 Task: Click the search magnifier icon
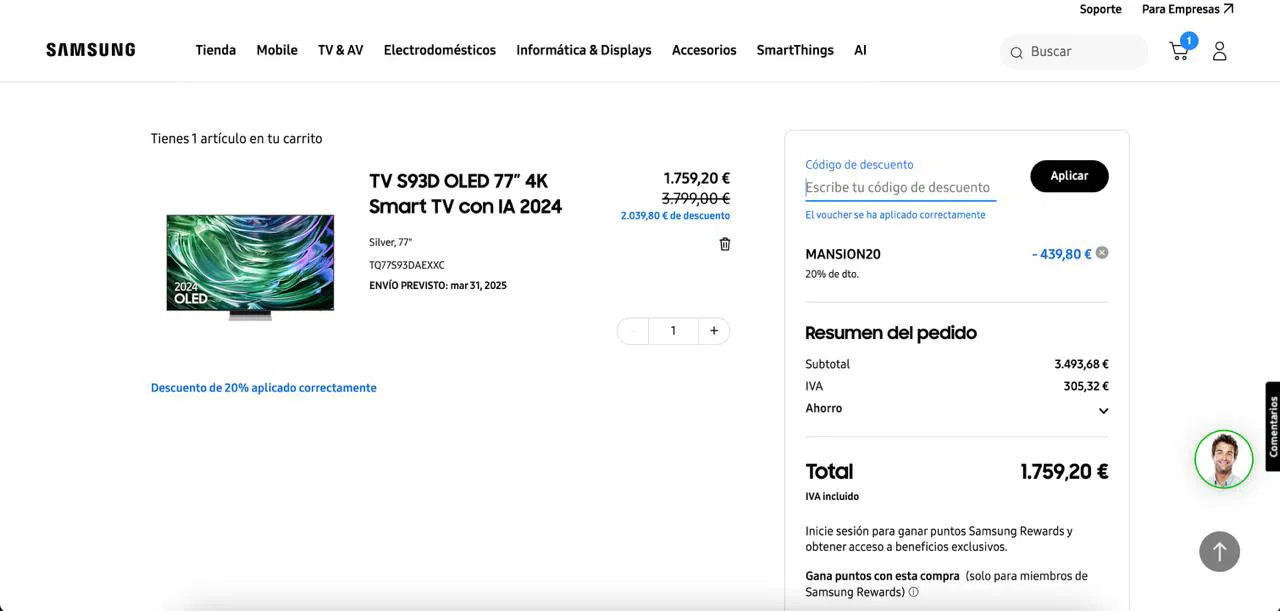tap(1016, 52)
